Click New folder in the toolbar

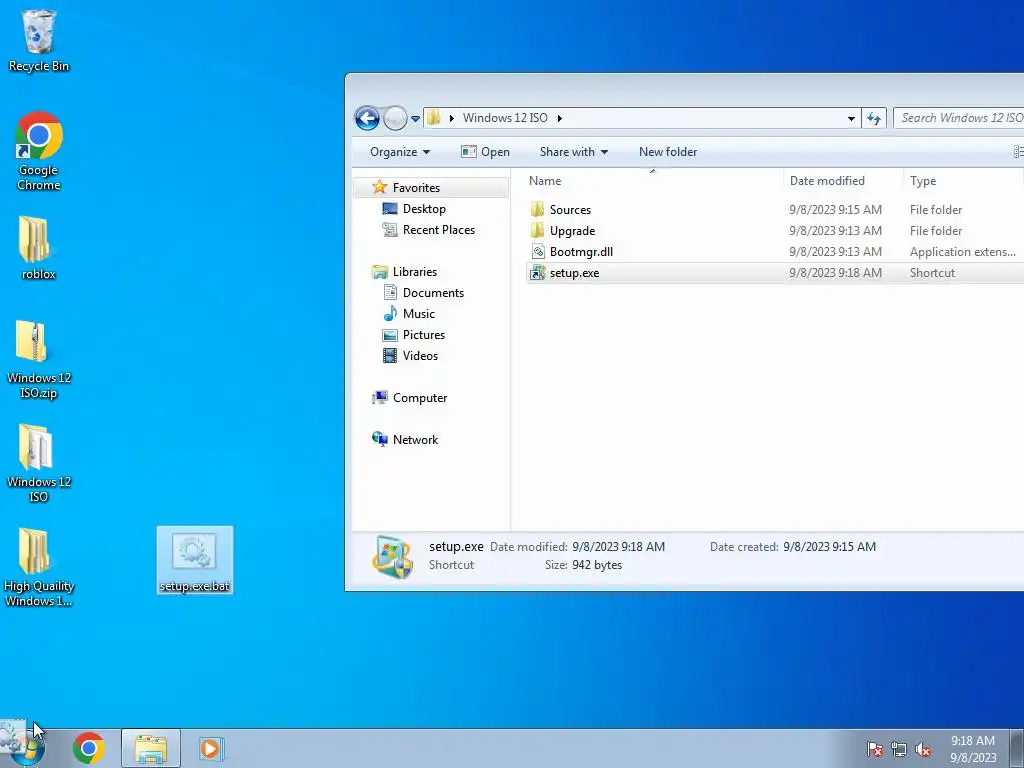tap(668, 152)
